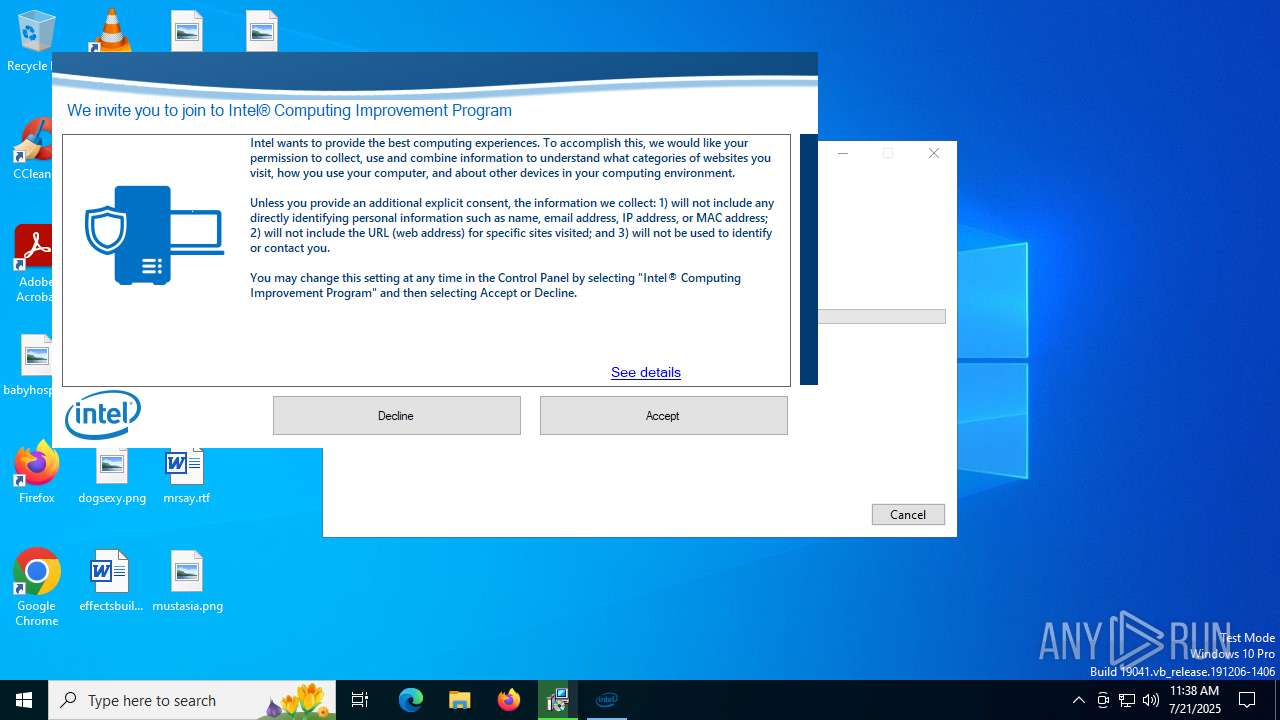
Task: Decline the Intel Computing Improvement Program
Action: click(x=396, y=415)
